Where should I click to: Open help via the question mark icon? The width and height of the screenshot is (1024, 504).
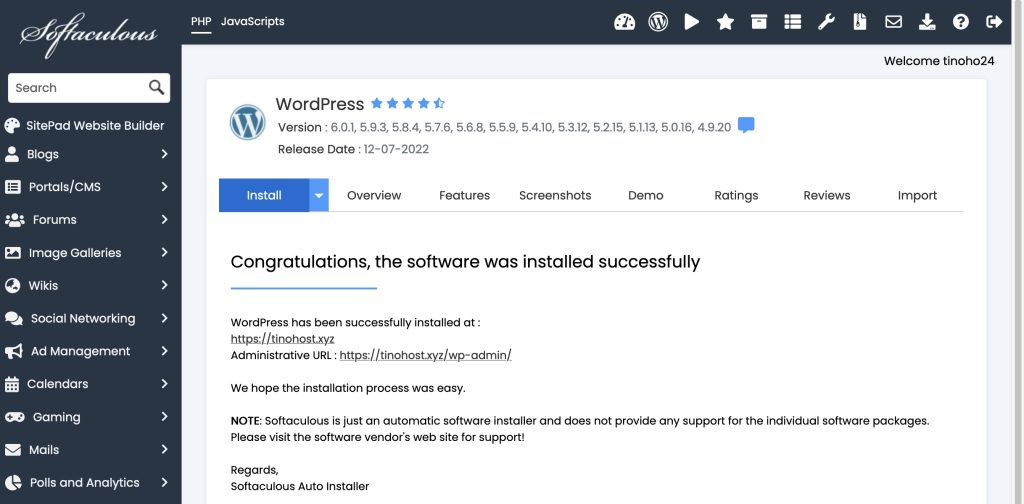tap(961, 22)
